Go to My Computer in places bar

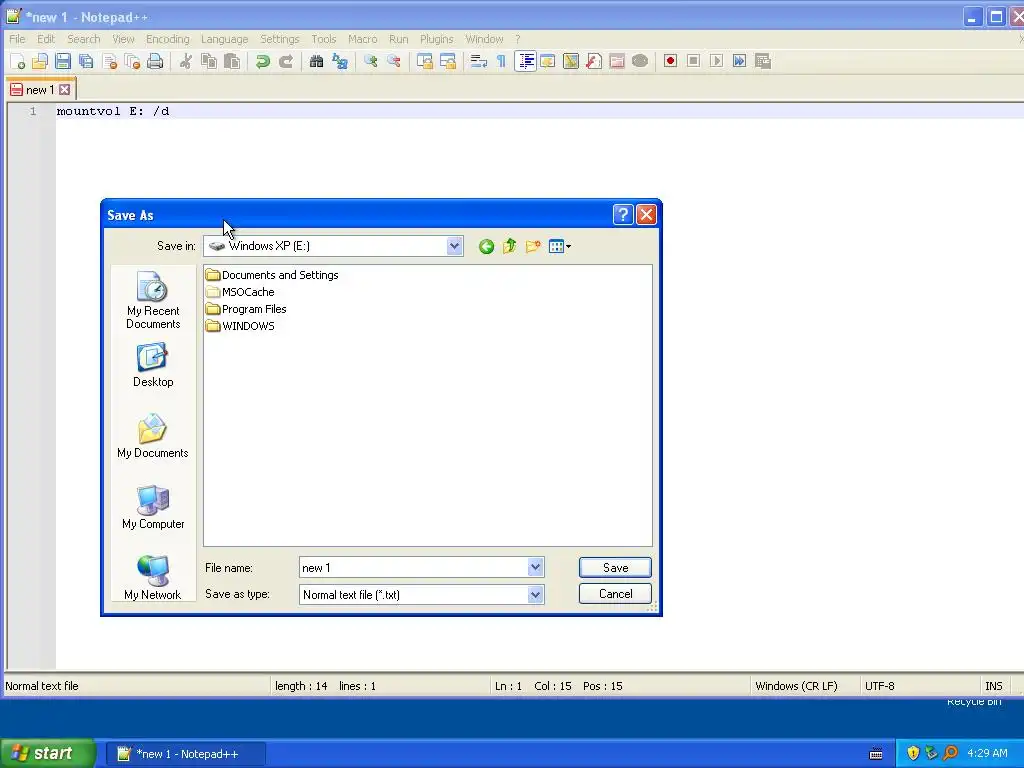pyautogui.click(x=153, y=507)
